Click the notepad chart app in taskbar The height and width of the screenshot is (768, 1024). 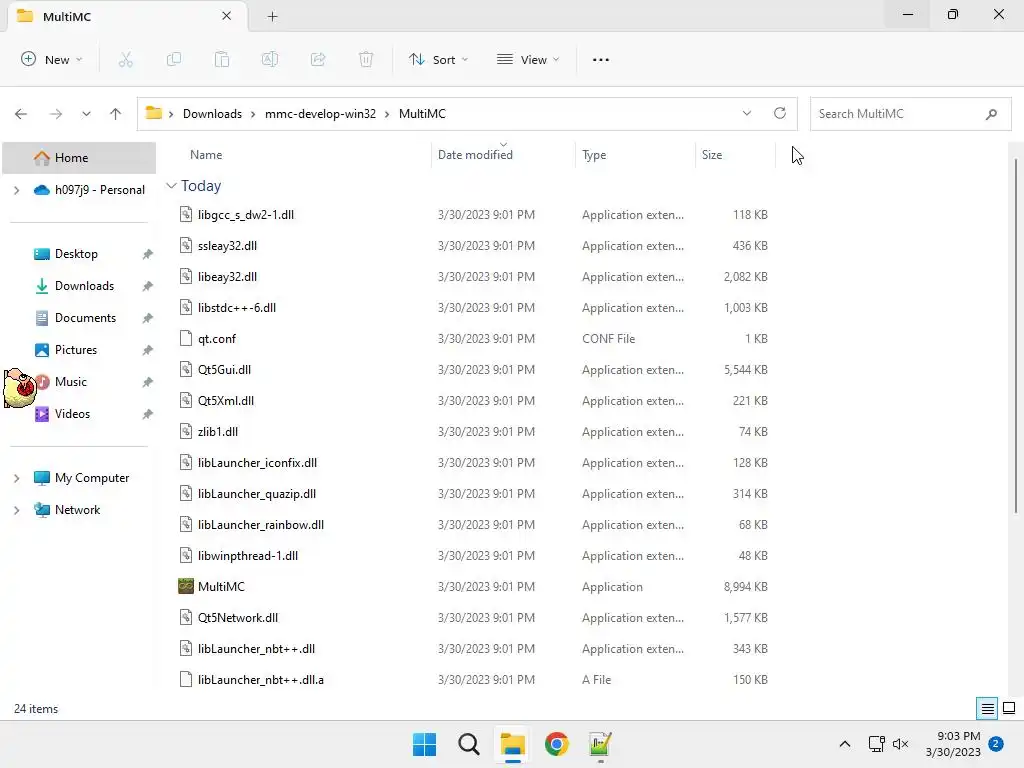click(x=600, y=744)
